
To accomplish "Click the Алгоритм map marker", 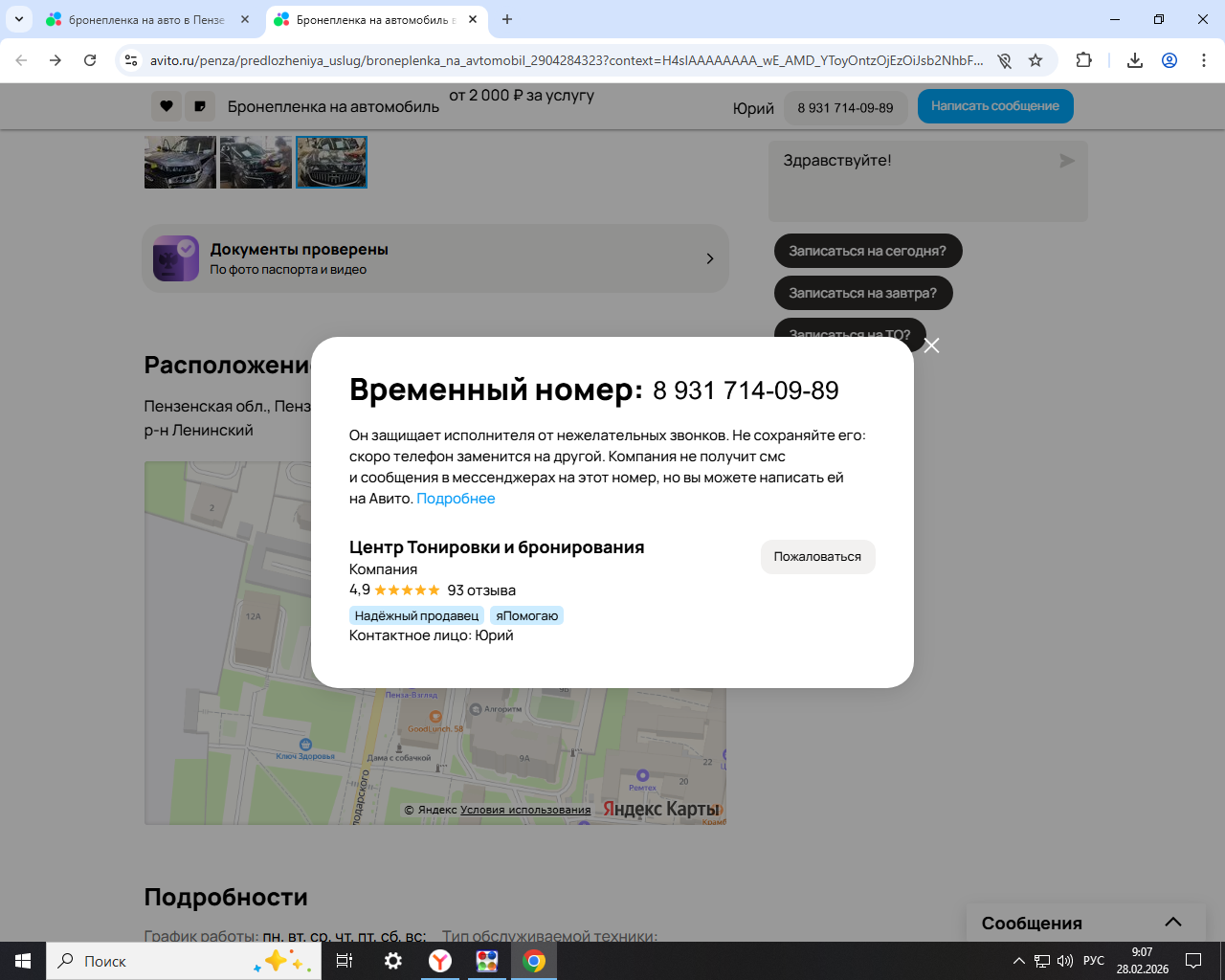I will click(476, 709).
